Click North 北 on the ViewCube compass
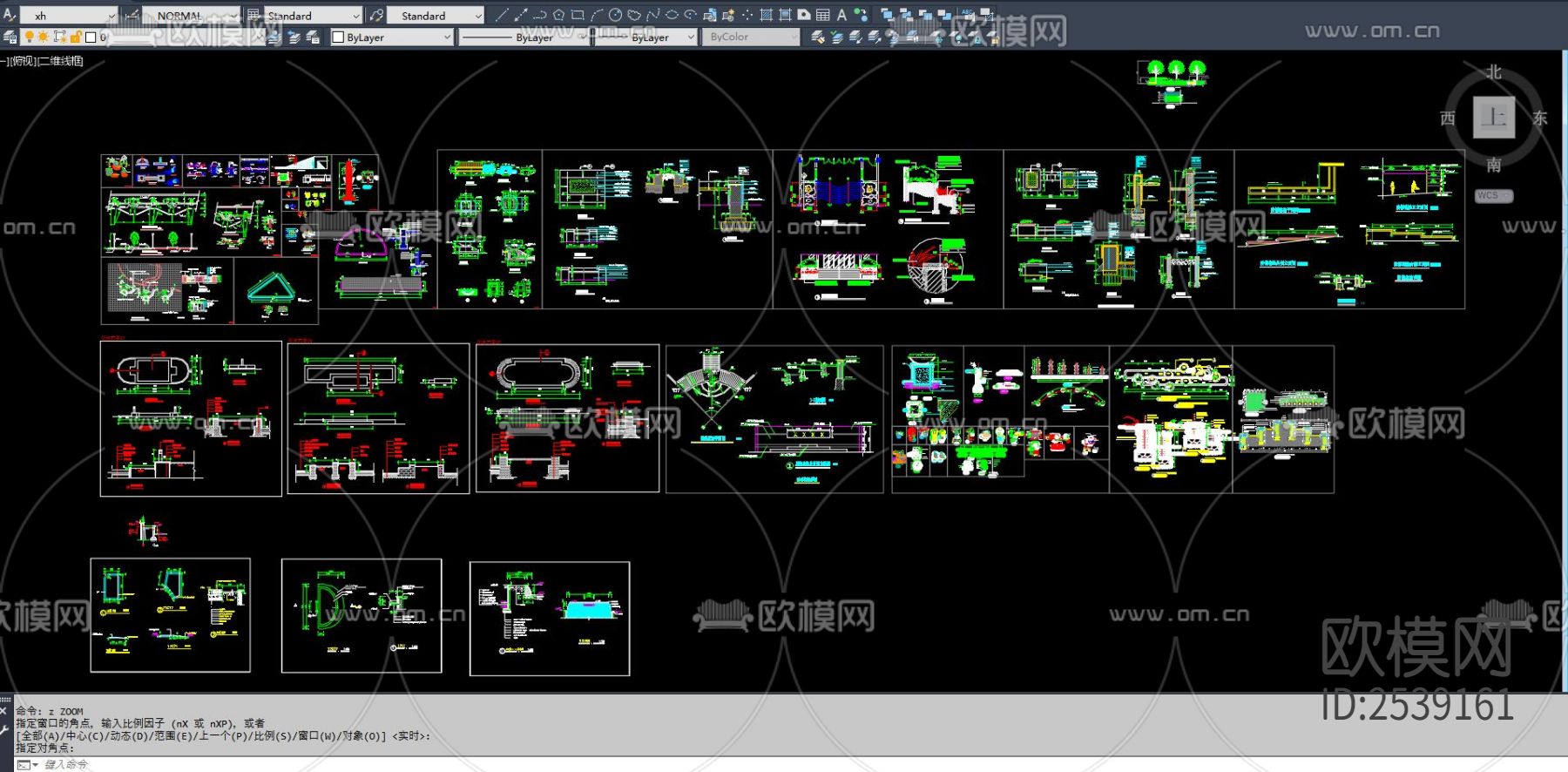The width and height of the screenshot is (1568, 772). click(x=1493, y=72)
